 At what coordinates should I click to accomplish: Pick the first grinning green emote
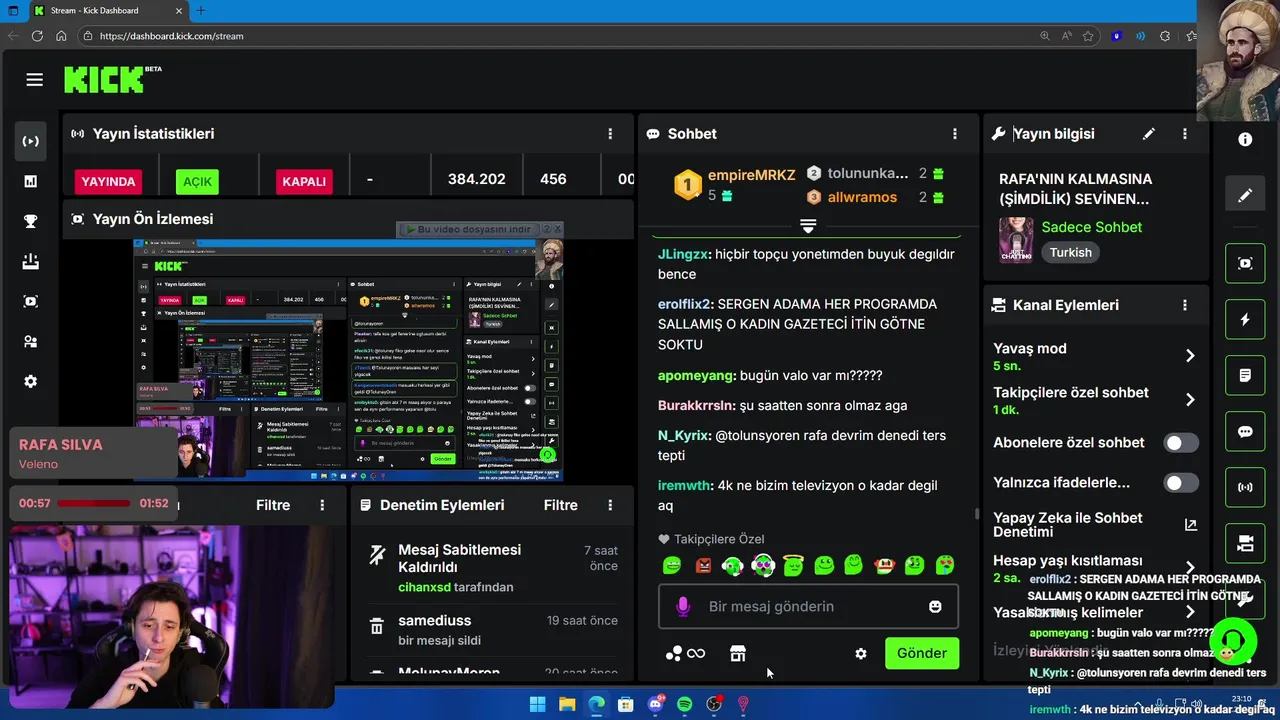672,566
